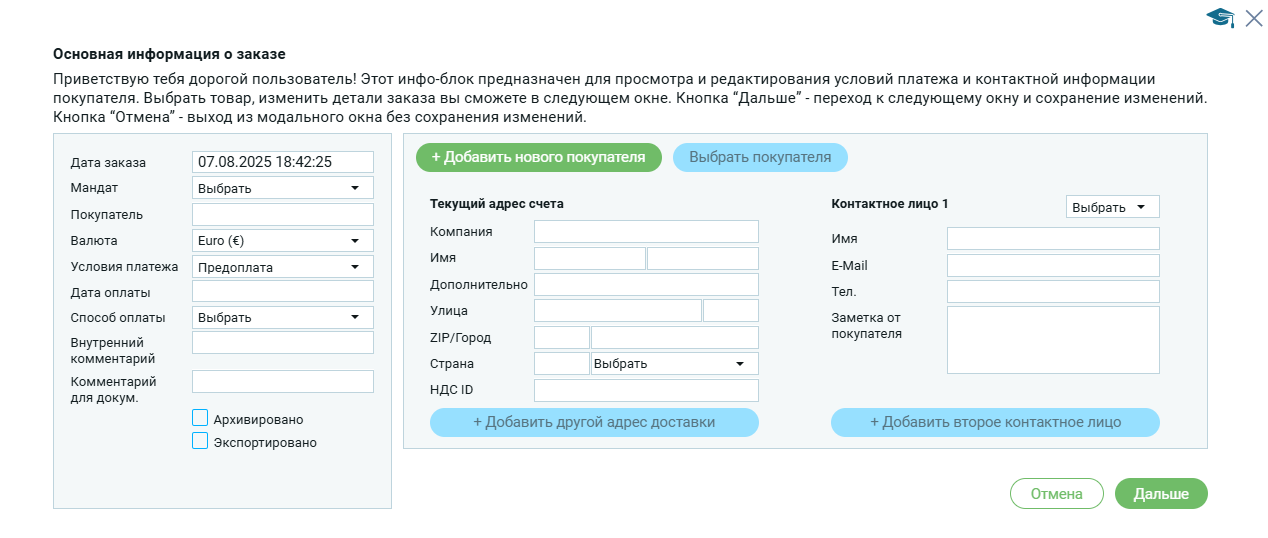Viewport: 1268px width, 538px height.
Task: Click Добавить другой адрес доставки button
Action: [594, 422]
